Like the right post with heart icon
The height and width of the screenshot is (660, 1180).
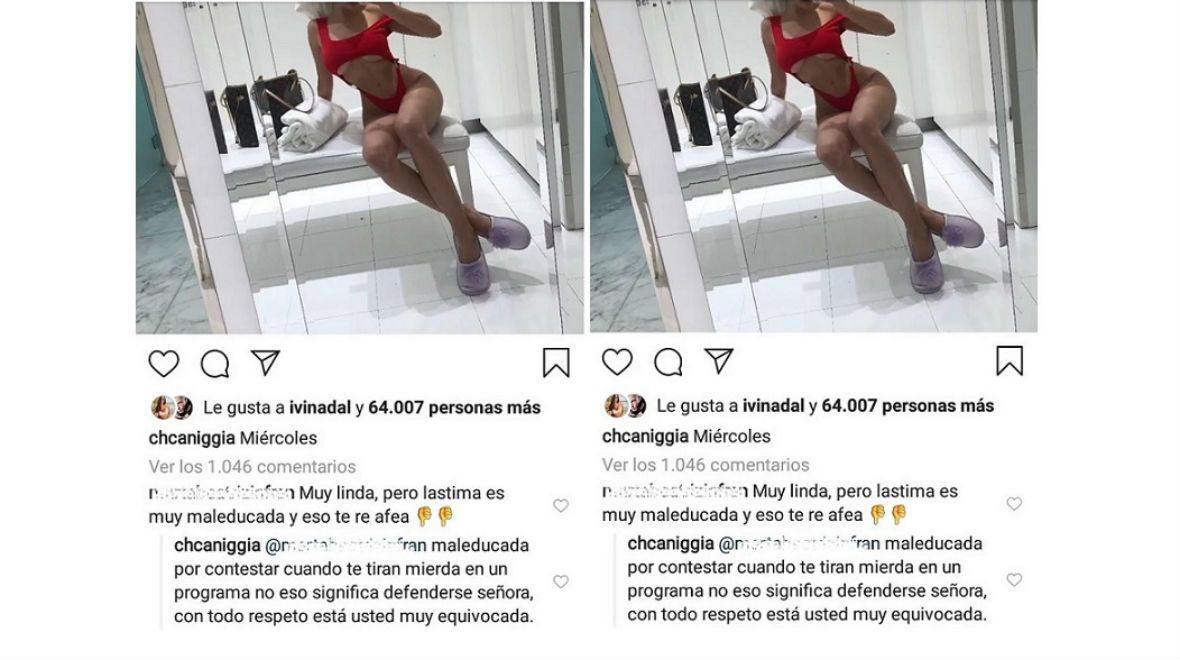point(617,362)
